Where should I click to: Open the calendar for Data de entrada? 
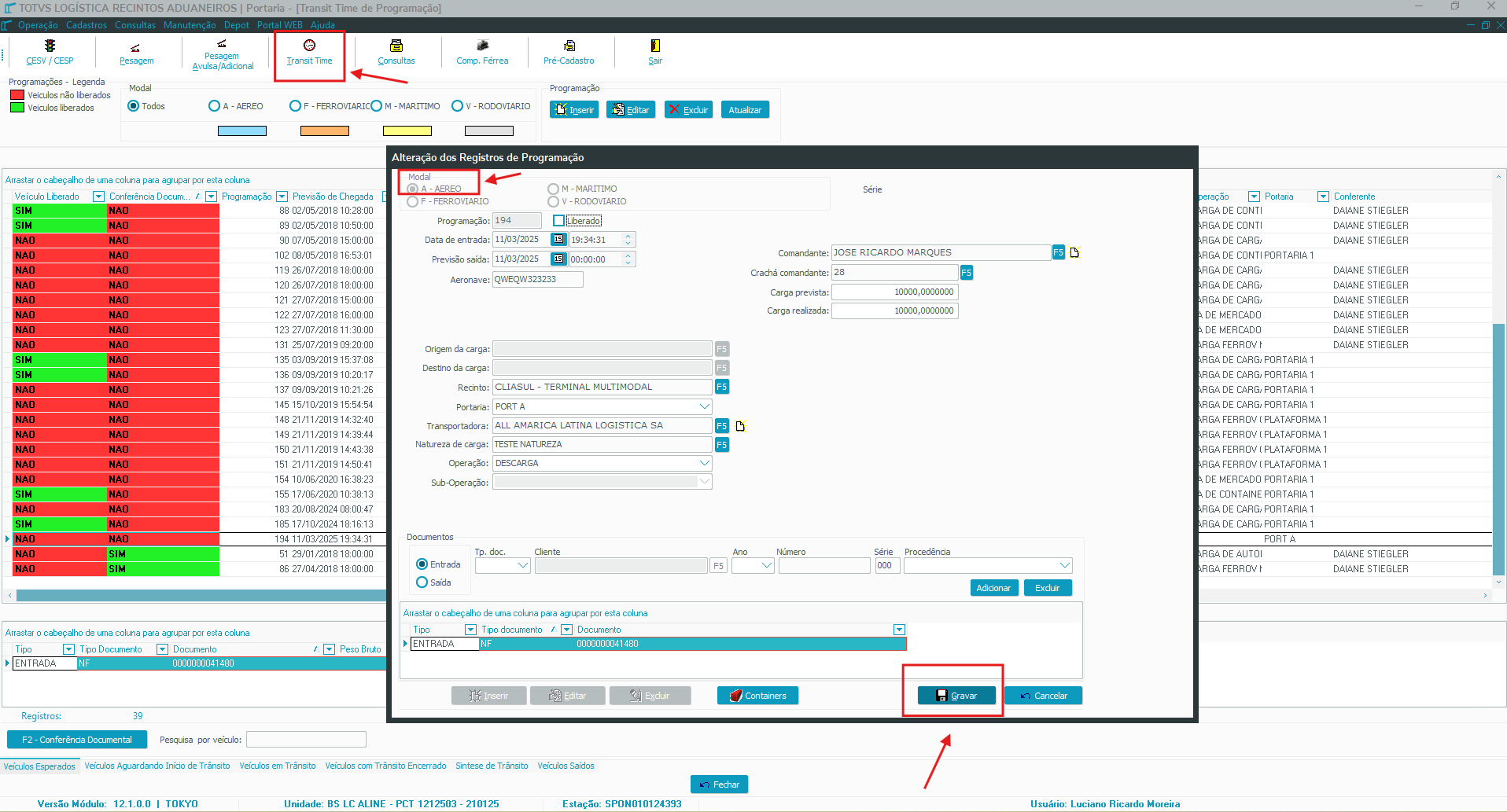(558, 240)
